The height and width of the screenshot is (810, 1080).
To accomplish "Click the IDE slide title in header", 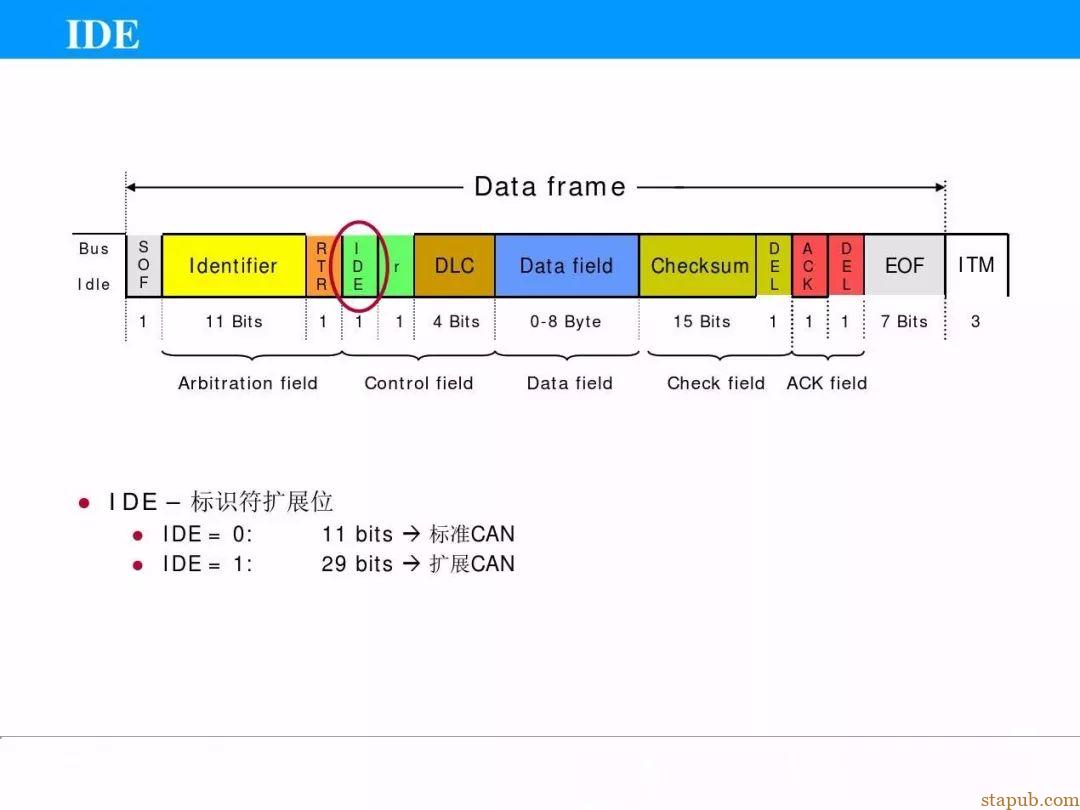I will click(103, 35).
